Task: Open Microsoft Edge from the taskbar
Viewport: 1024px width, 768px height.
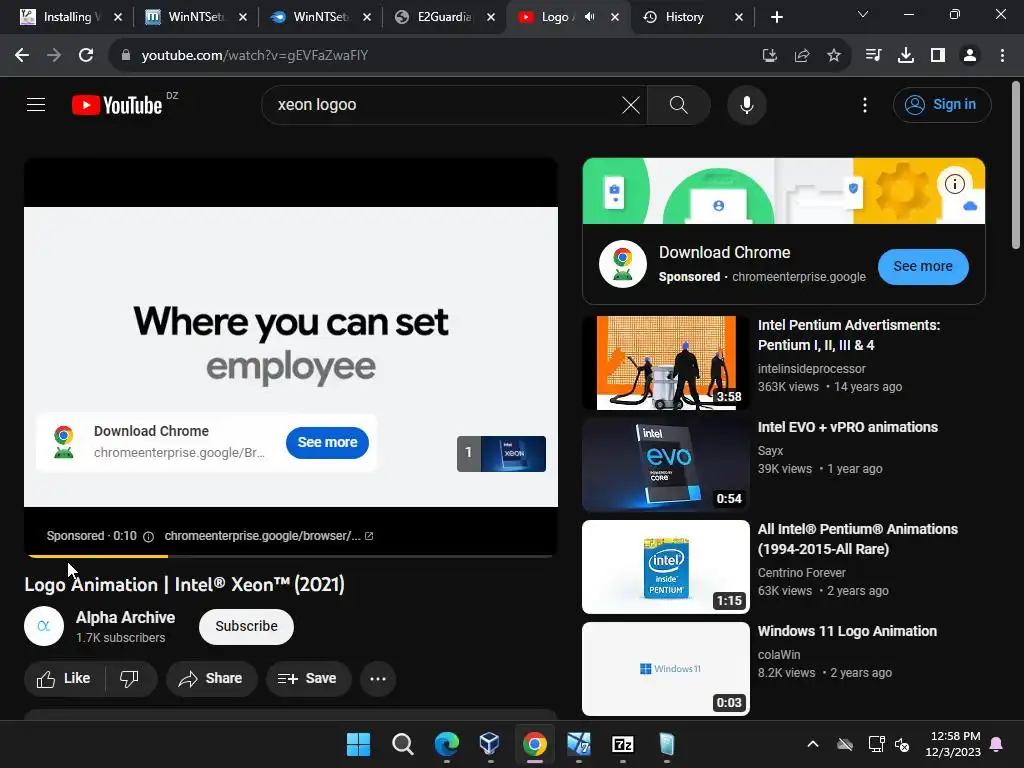Action: (447, 744)
